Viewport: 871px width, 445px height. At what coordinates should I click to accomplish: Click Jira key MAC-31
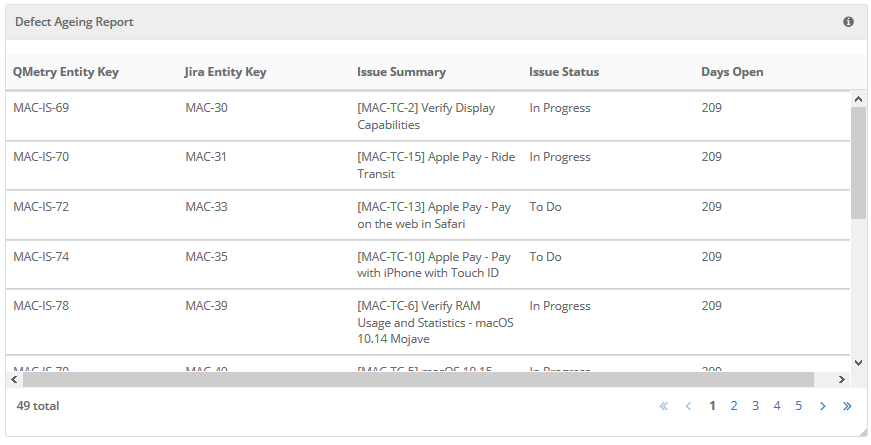pos(206,157)
